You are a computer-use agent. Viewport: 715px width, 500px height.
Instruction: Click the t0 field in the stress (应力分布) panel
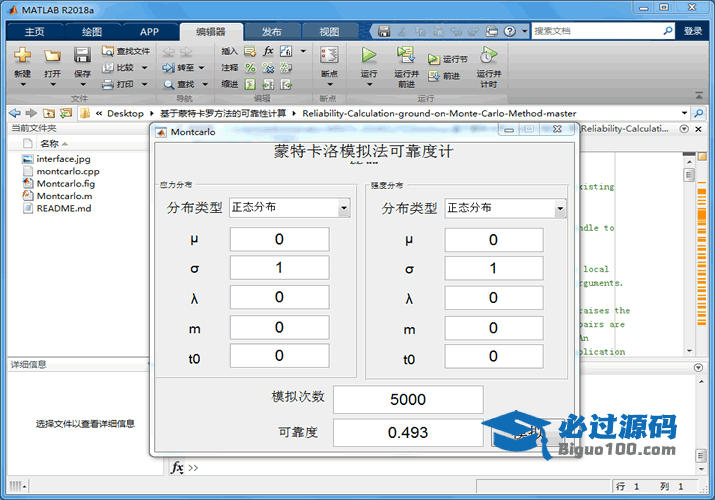[x=279, y=356]
